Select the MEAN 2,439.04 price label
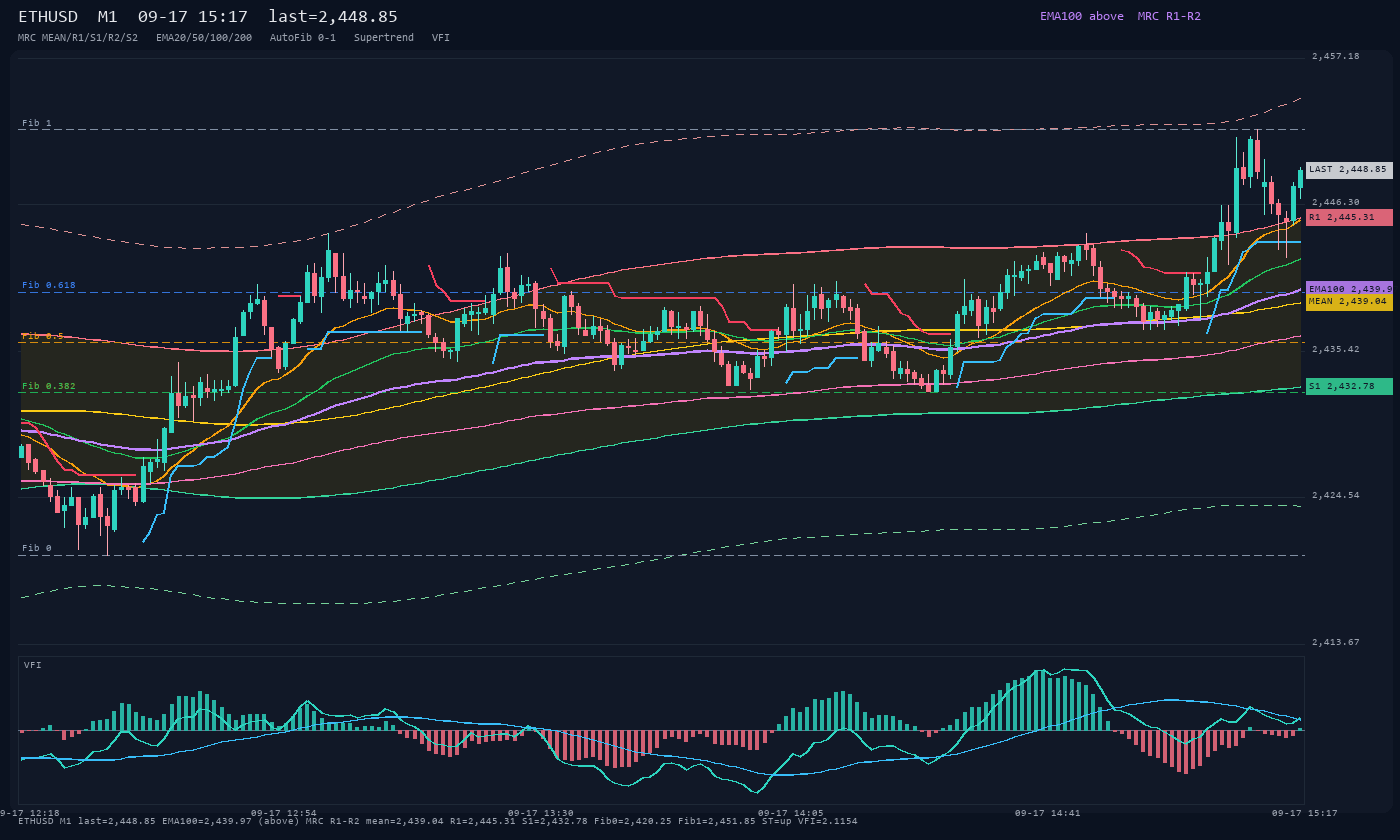 [x=1349, y=301]
